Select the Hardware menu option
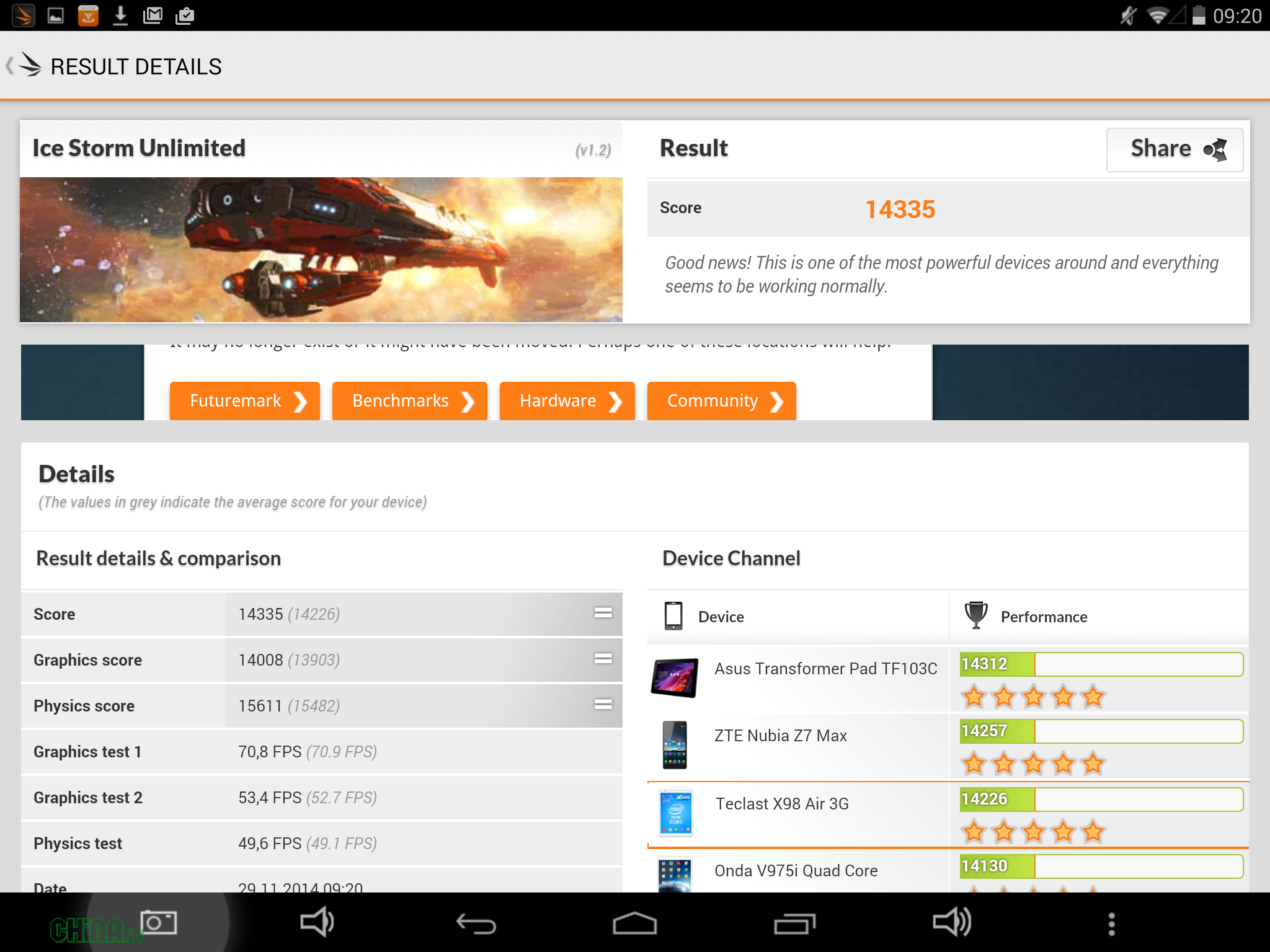 point(558,400)
